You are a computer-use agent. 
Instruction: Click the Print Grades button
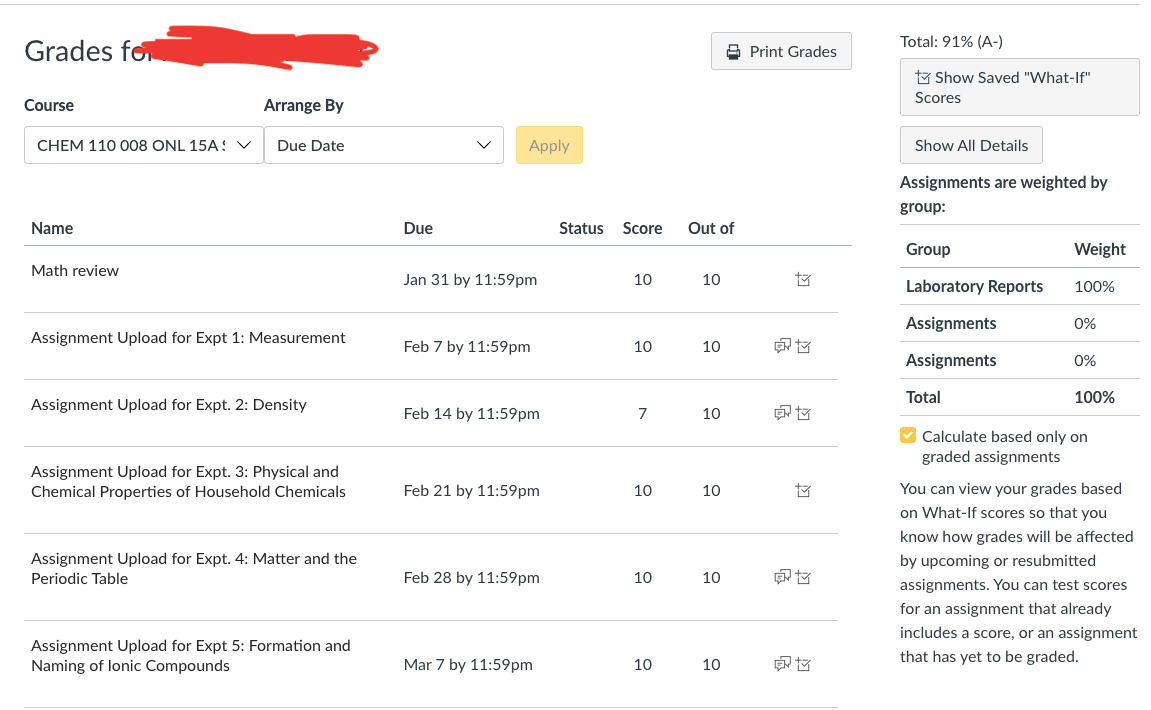click(x=781, y=52)
